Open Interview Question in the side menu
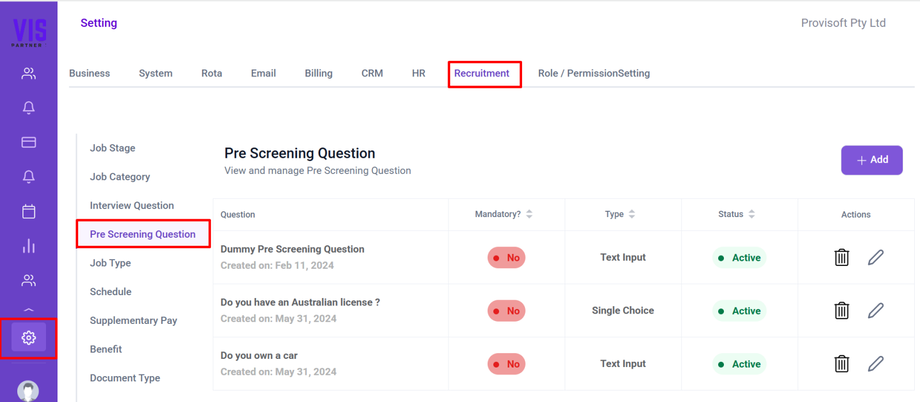Image resolution: width=920 pixels, height=402 pixels. tap(132, 205)
